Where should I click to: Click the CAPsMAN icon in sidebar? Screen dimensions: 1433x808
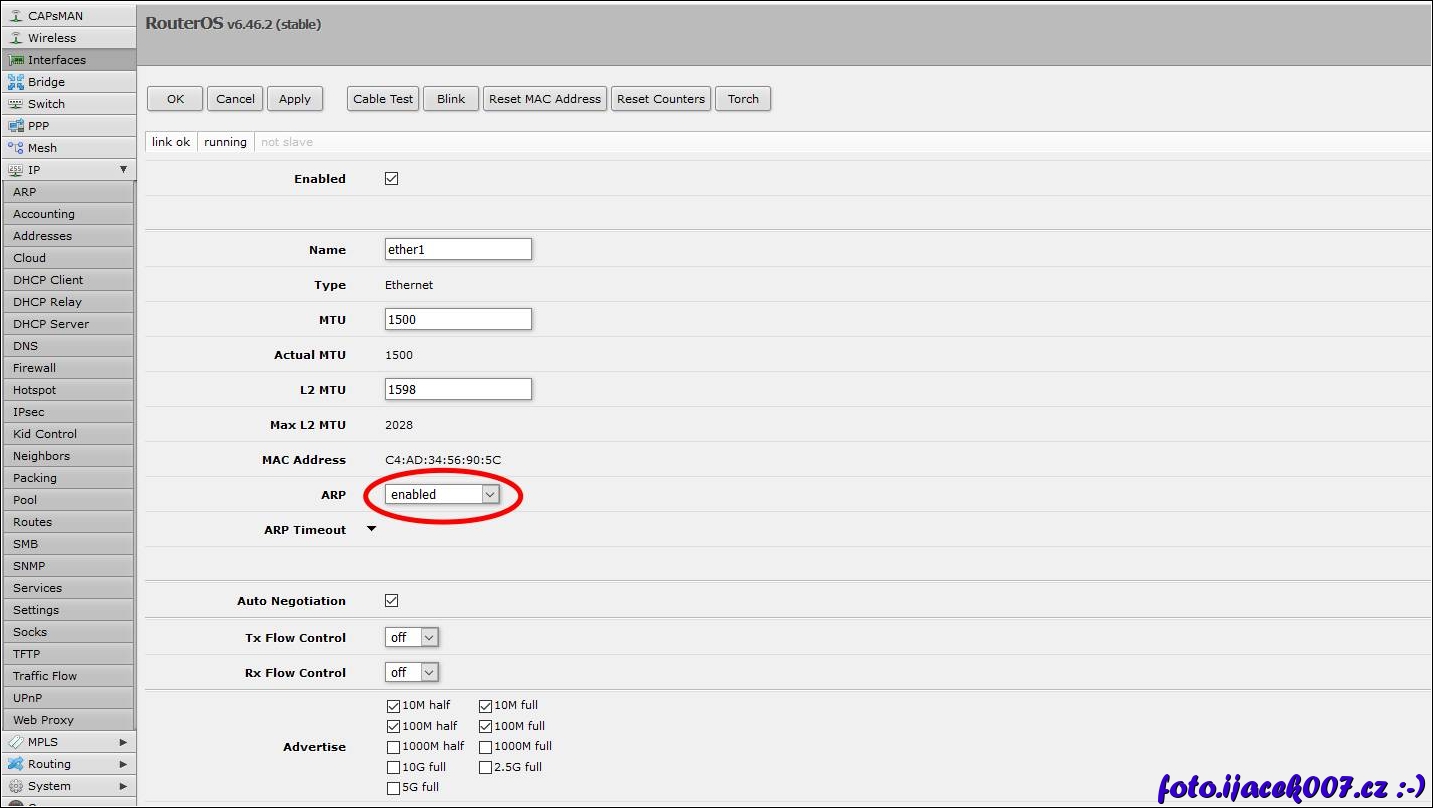[x=15, y=16]
